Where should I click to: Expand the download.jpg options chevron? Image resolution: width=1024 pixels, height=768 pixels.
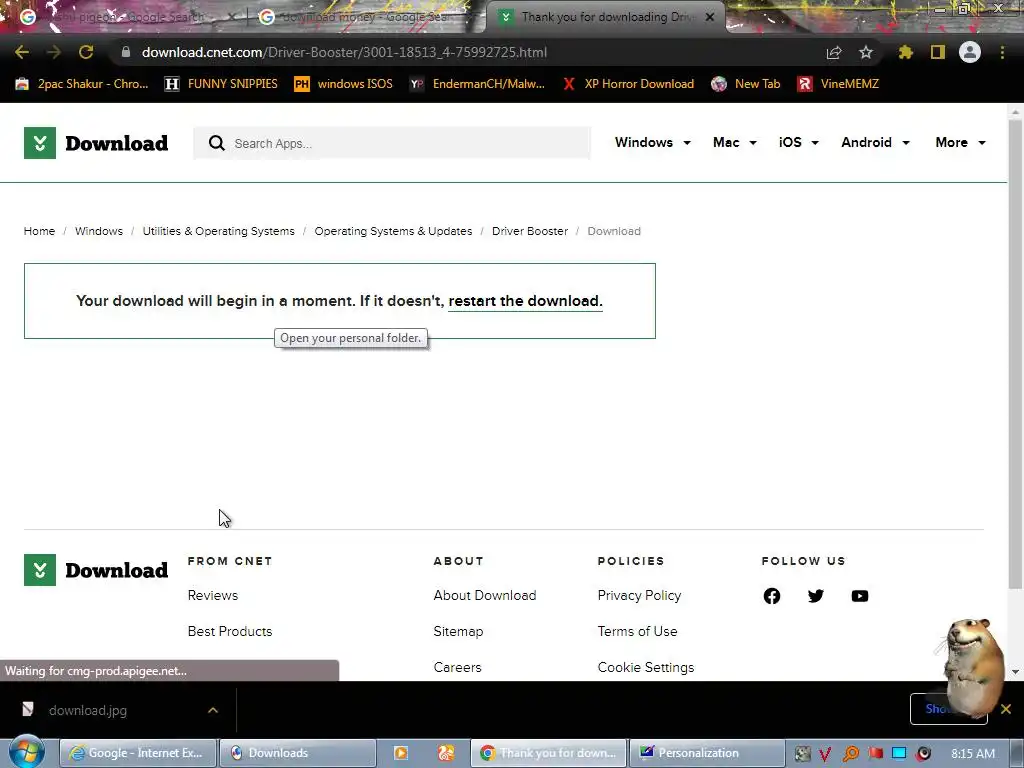click(213, 710)
